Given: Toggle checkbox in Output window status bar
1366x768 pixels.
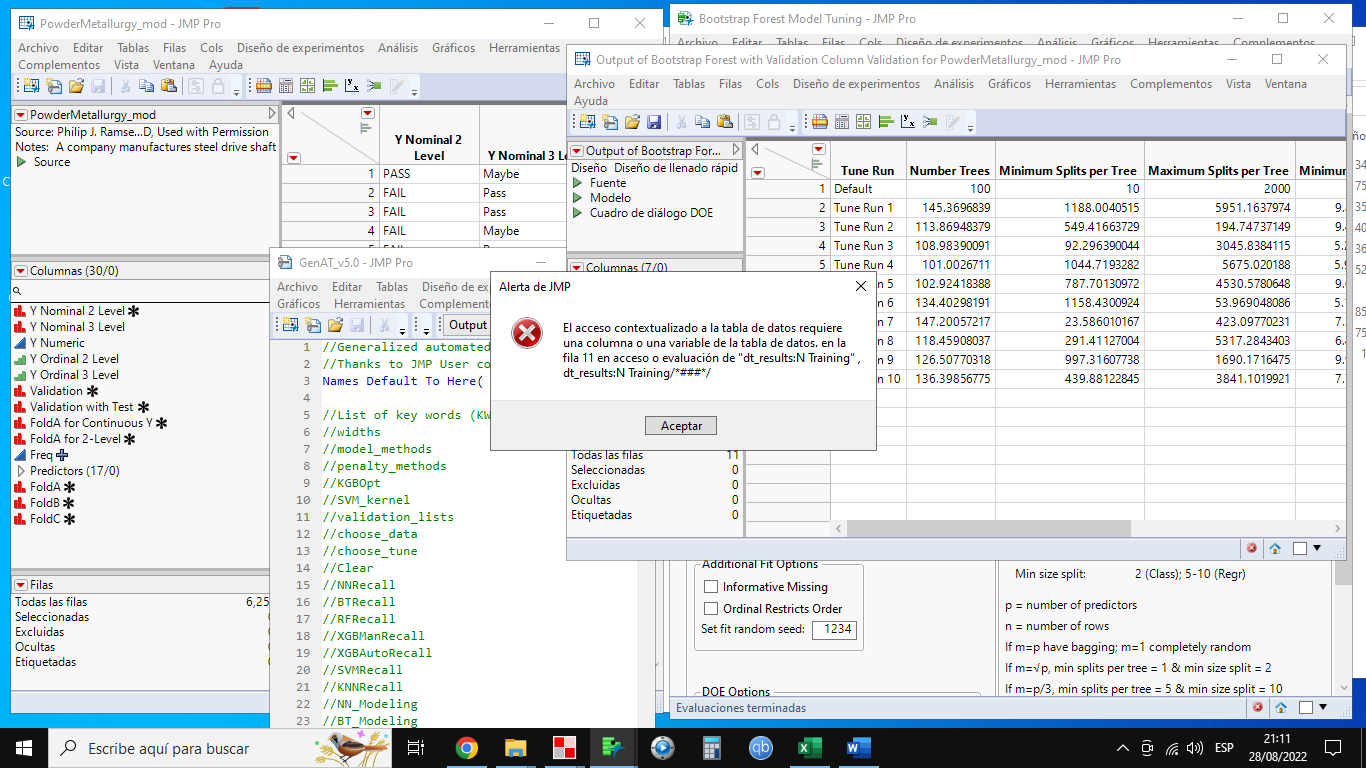Looking at the screenshot, I should pyautogui.click(x=1300, y=548).
